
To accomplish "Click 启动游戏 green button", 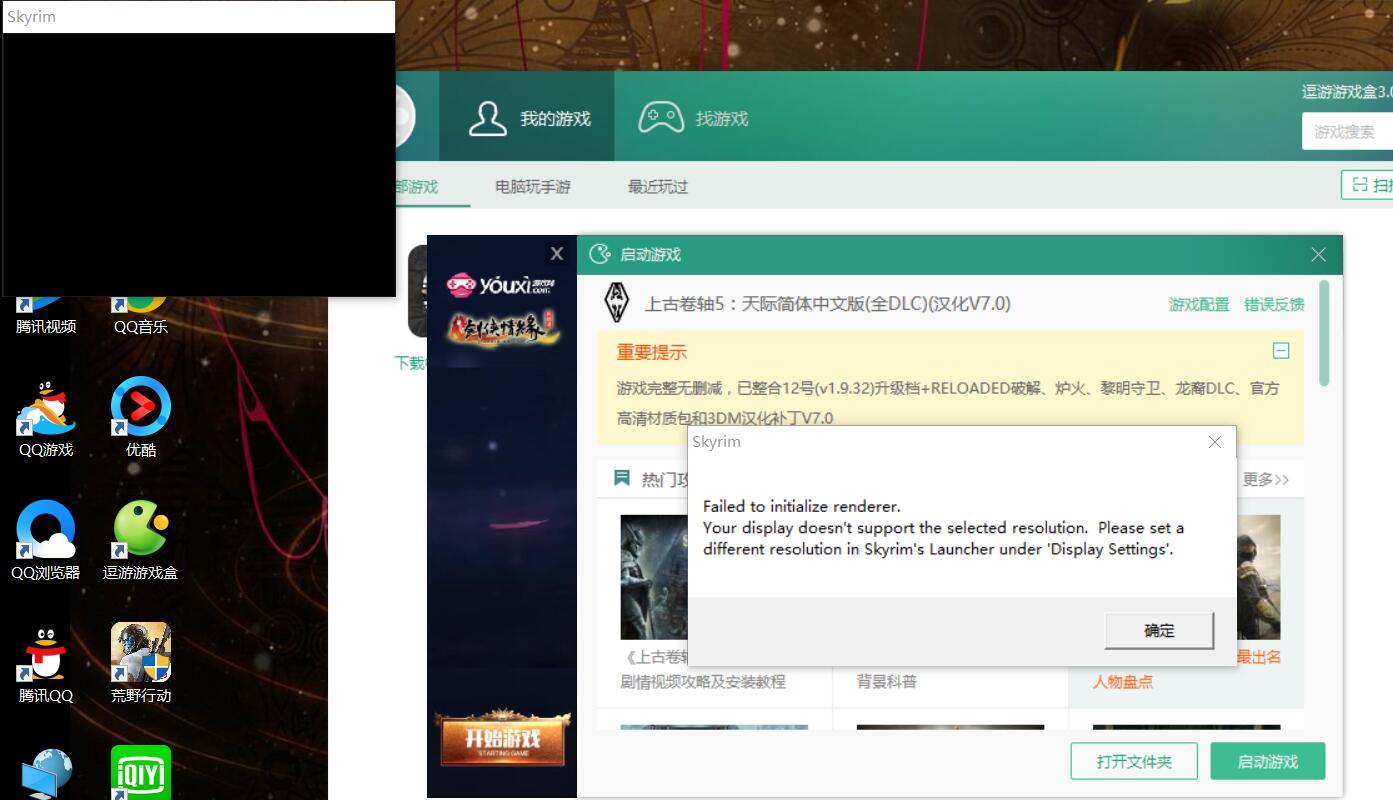I will coord(1268,761).
